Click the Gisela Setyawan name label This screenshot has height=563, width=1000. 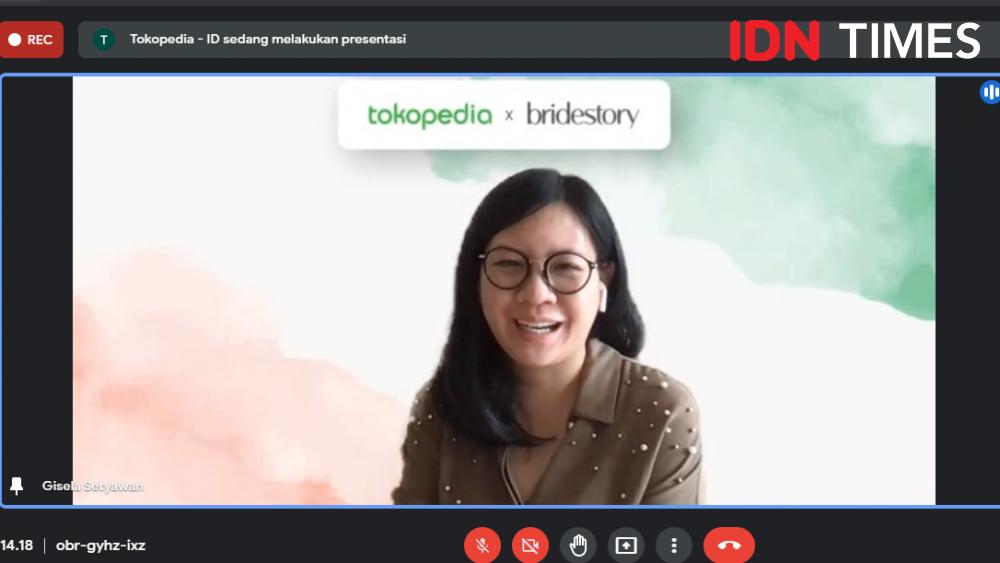click(x=92, y=486)
